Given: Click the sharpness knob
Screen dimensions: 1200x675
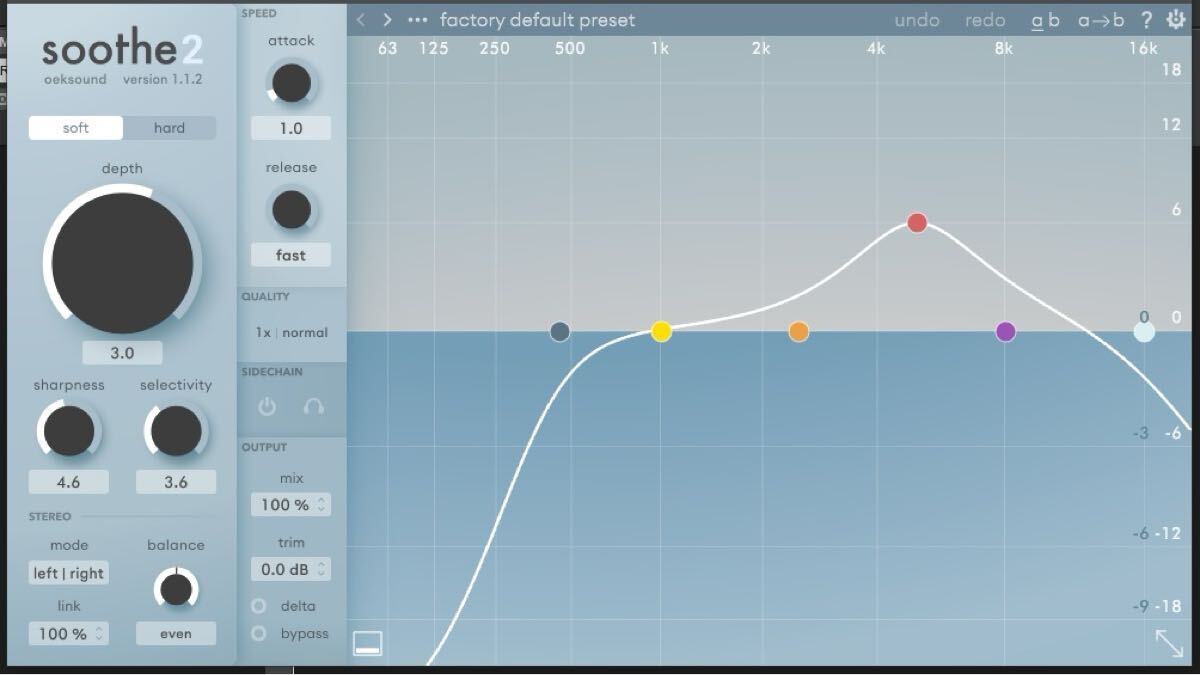Looking at the screenshot, I should 69,431.
